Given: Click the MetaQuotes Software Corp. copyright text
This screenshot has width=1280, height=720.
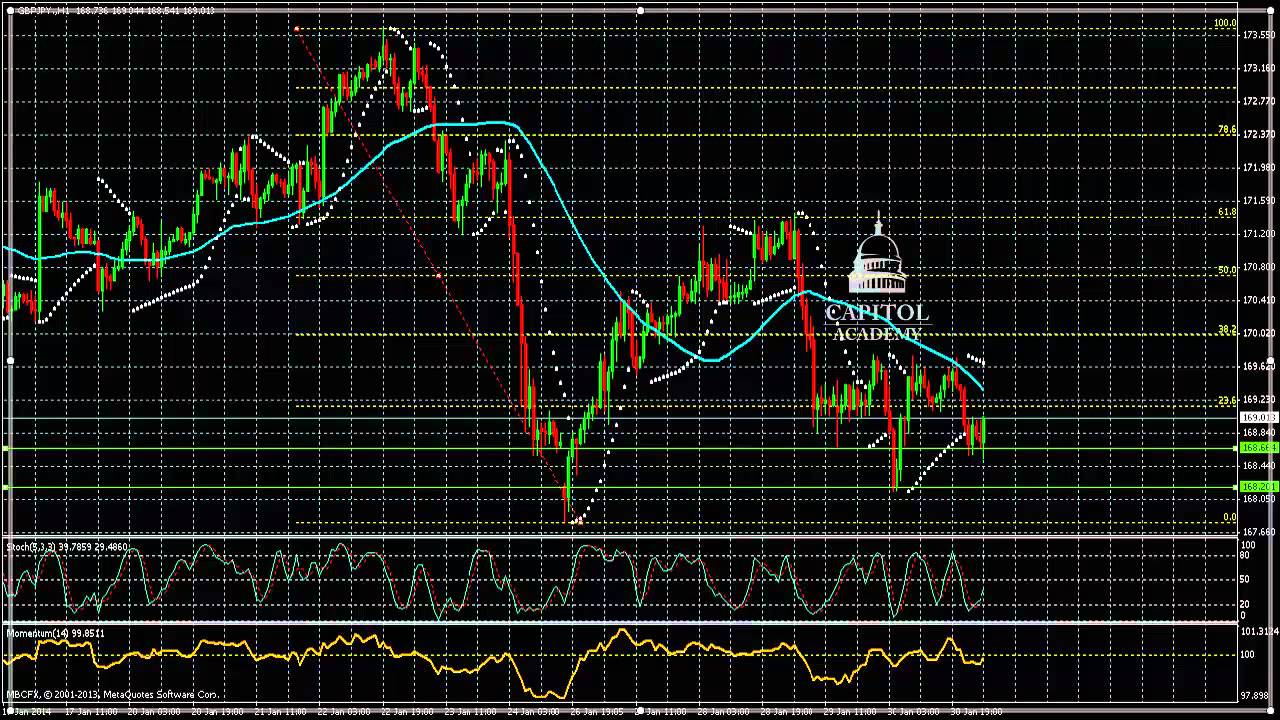Looking at the screenshot, I should point(112,694).
